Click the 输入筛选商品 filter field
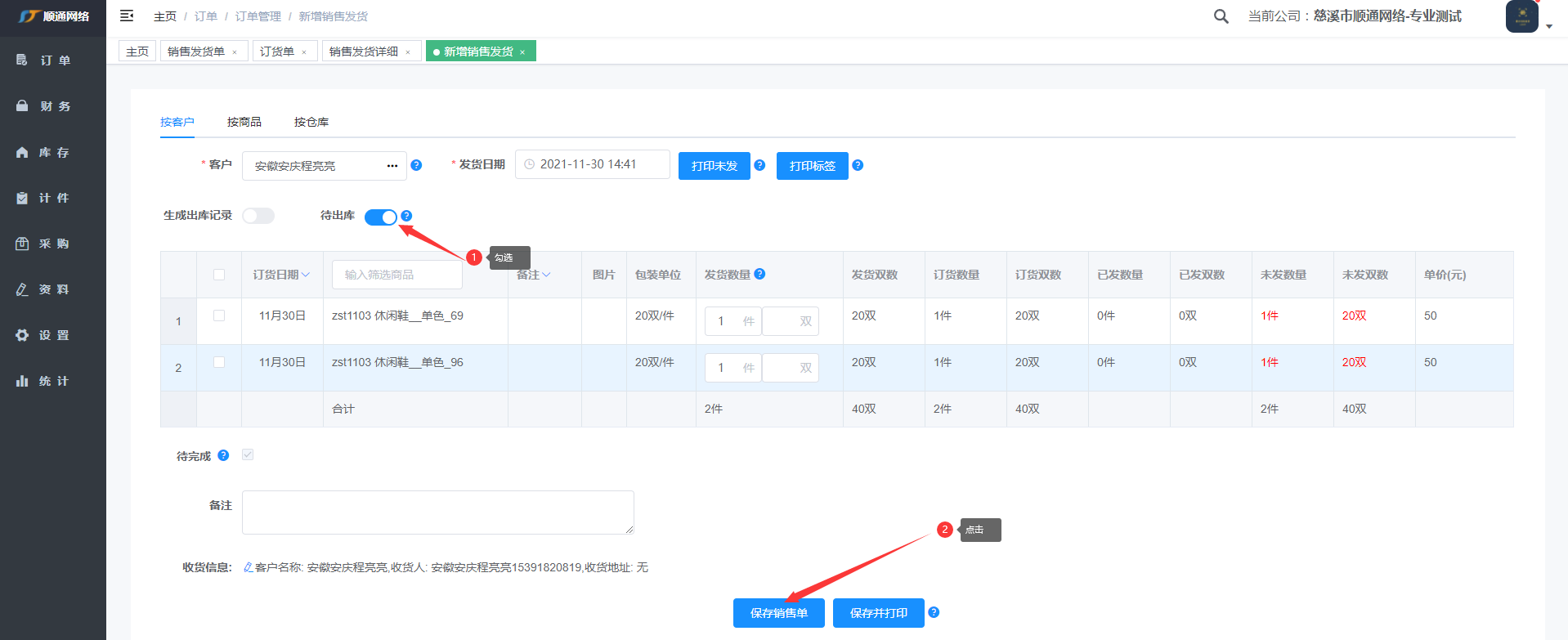Image resolution: width=1568 pixels, height=640 pixels. tap(396, 275)
